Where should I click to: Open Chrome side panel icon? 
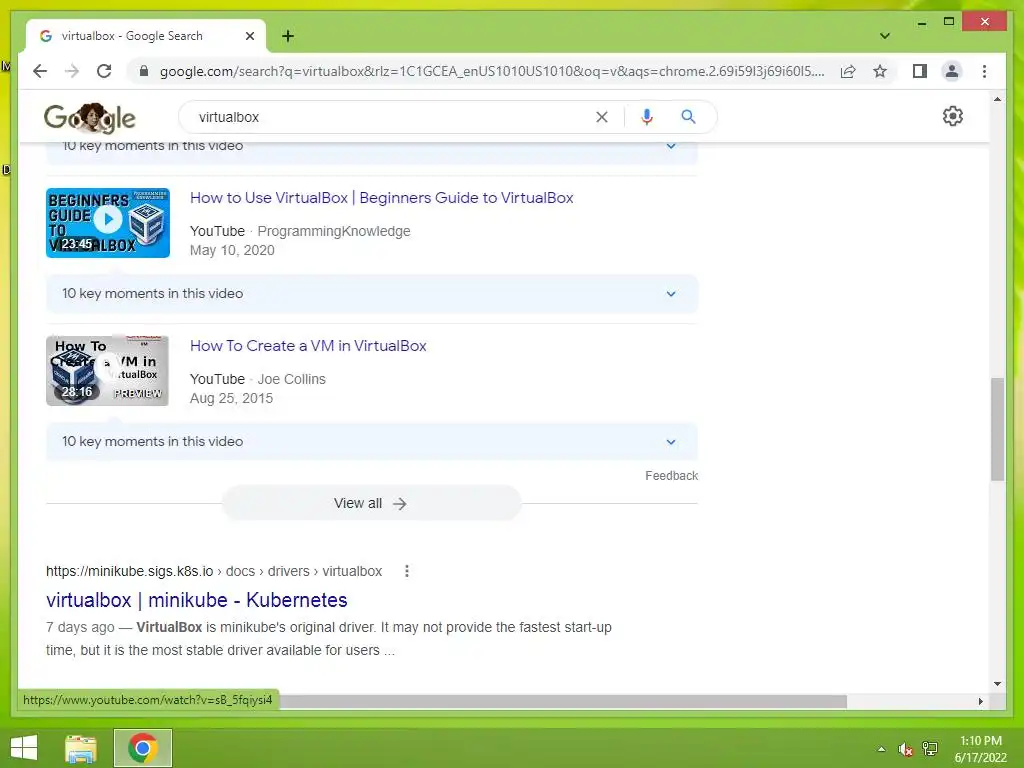[x=920, y=71]
